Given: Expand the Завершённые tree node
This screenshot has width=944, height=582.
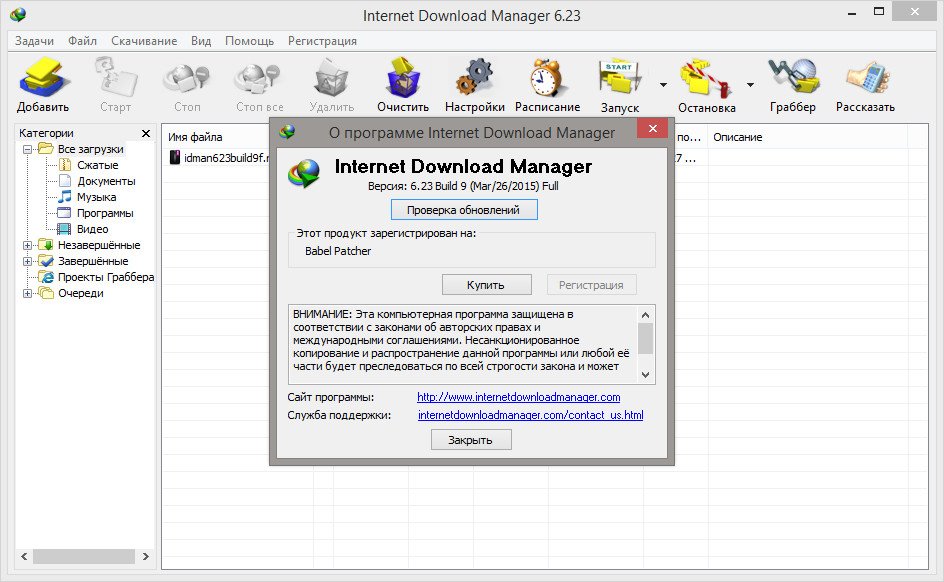Looking at the screenshot, I should coord(28,262).
